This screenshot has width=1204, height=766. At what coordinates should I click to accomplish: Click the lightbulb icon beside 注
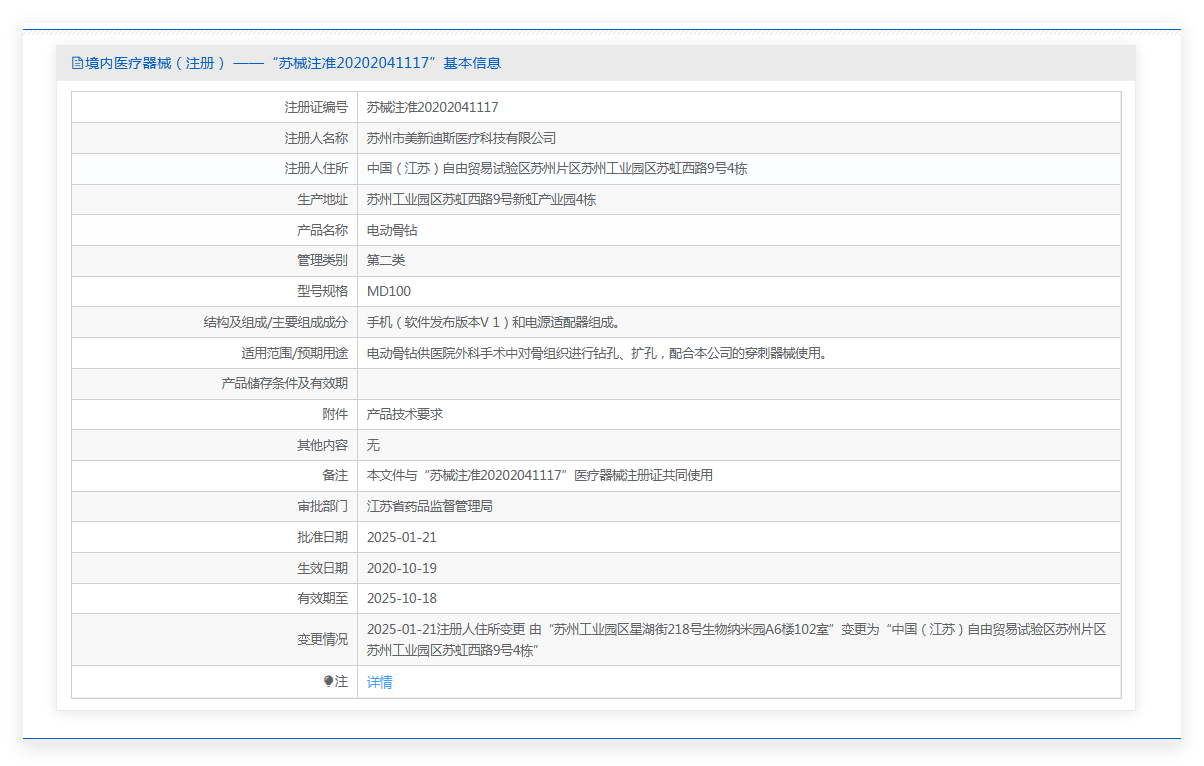point(328,681)
